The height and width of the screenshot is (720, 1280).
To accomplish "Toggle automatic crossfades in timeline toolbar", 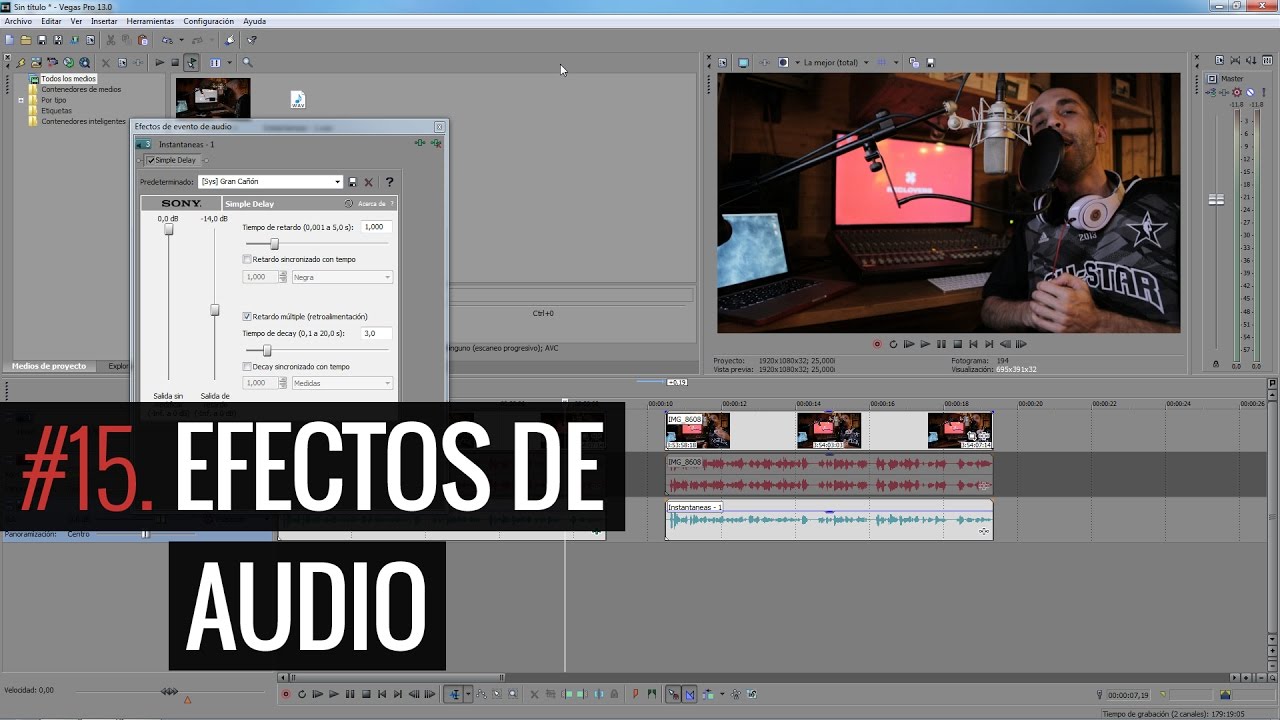I will [x=690, y=694].
